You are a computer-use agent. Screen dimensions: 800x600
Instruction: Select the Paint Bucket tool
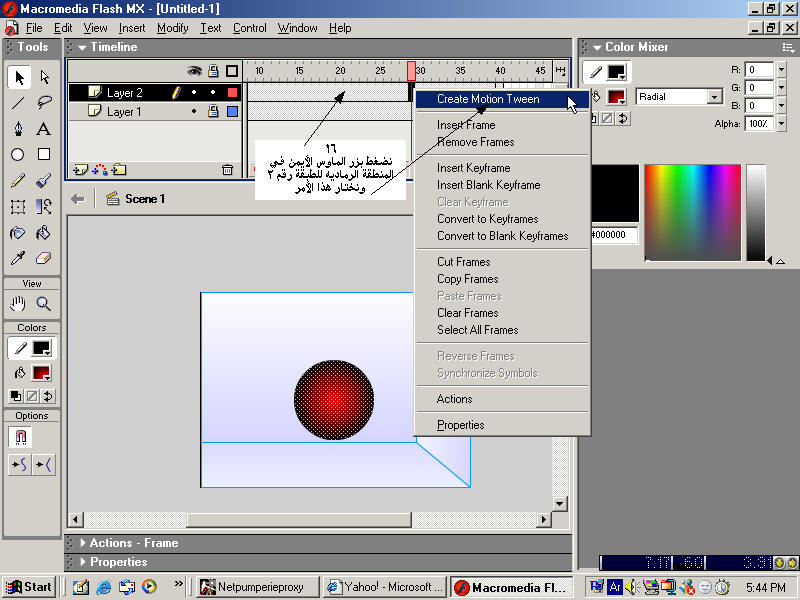click(x=44, y=233)
